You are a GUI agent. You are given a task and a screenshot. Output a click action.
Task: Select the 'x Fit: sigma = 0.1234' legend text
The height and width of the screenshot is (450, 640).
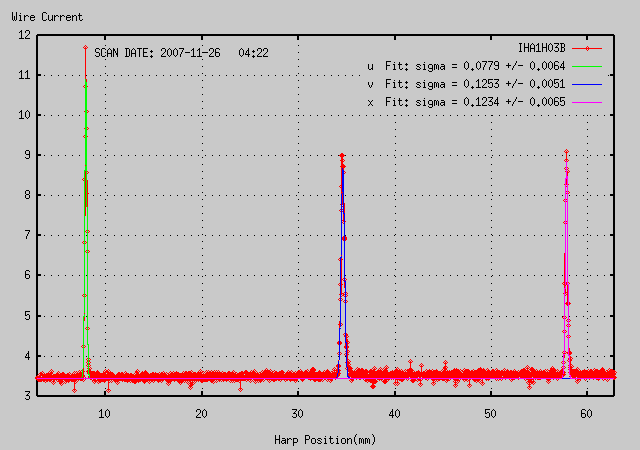click(467, 102)
